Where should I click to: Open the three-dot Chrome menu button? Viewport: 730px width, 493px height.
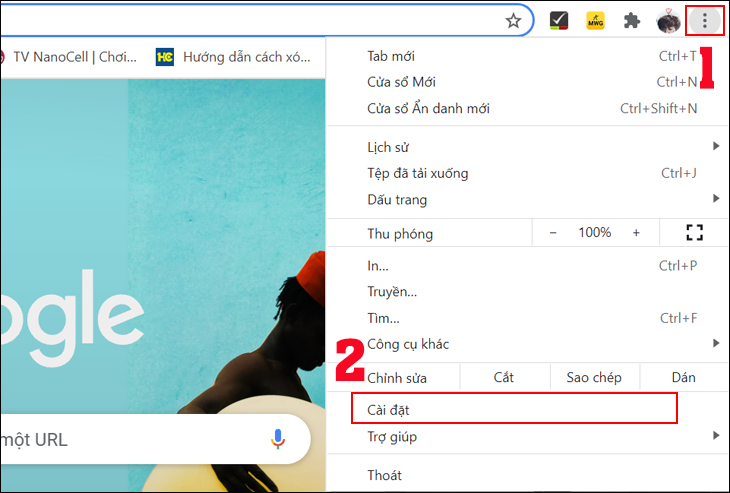point(704,20)
